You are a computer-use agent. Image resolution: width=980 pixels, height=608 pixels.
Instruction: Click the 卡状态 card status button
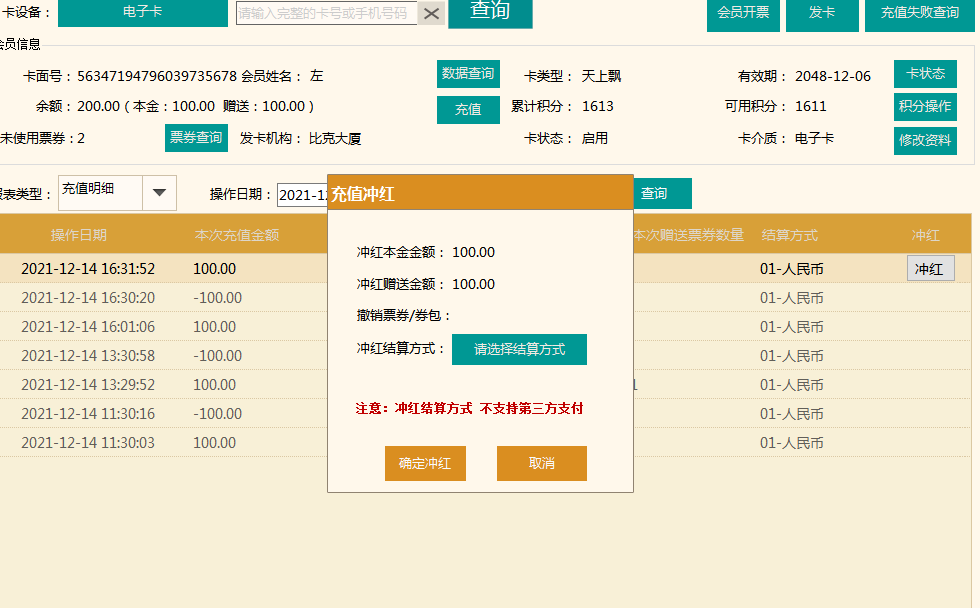click(925, 74)
